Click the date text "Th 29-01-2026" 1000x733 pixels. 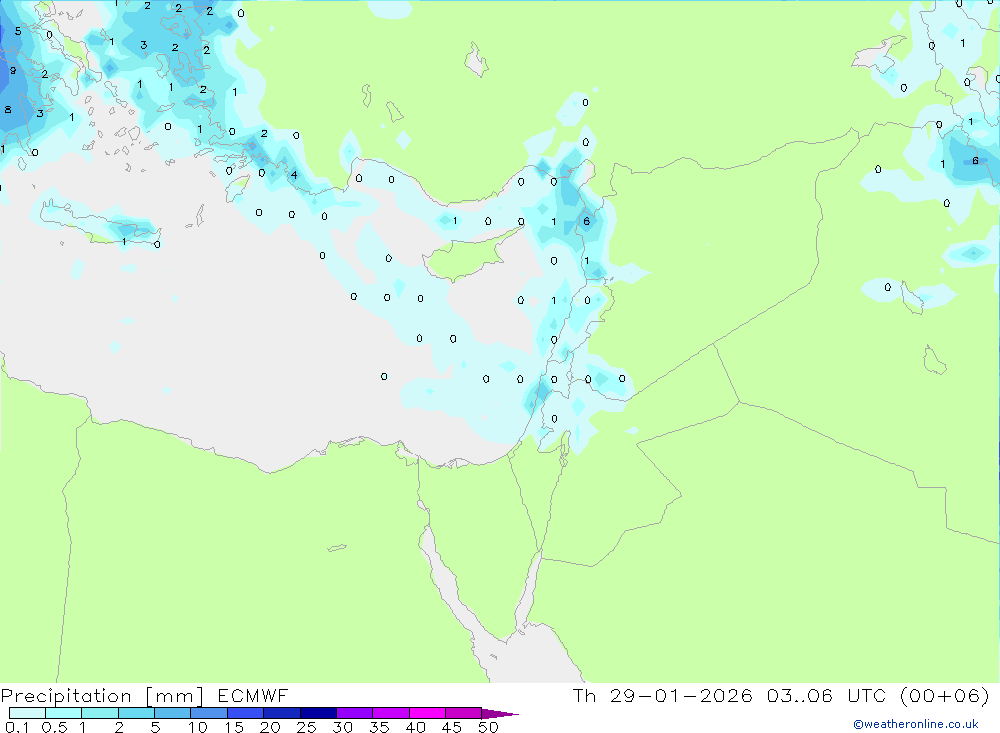(663, 695)
